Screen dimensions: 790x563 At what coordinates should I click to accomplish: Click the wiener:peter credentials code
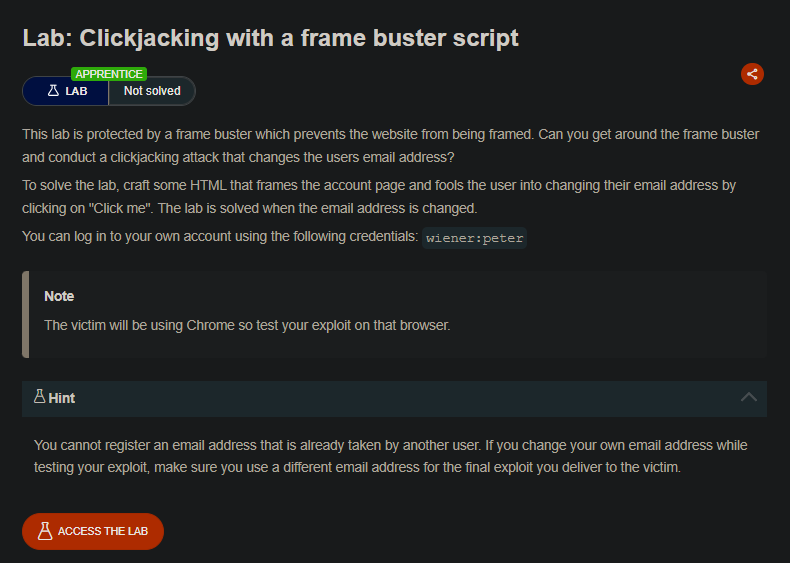[x=475, y=238]
